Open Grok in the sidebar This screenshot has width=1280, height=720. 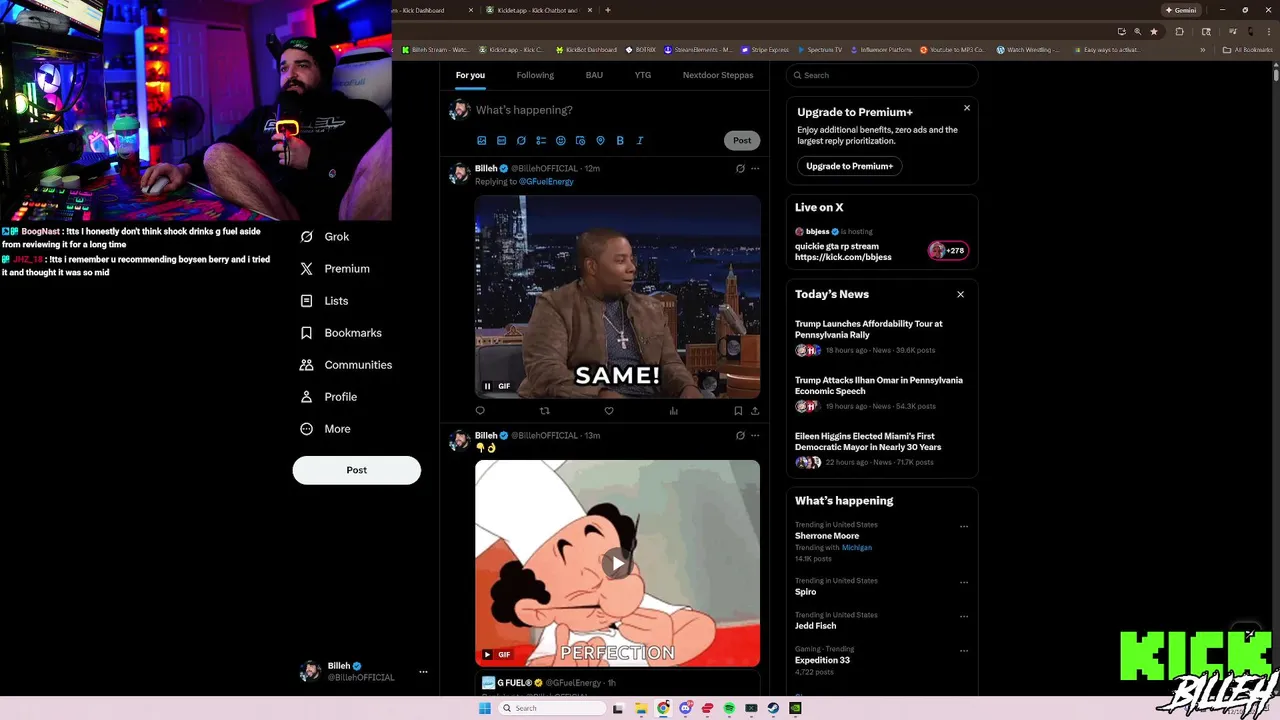(325, 237)
